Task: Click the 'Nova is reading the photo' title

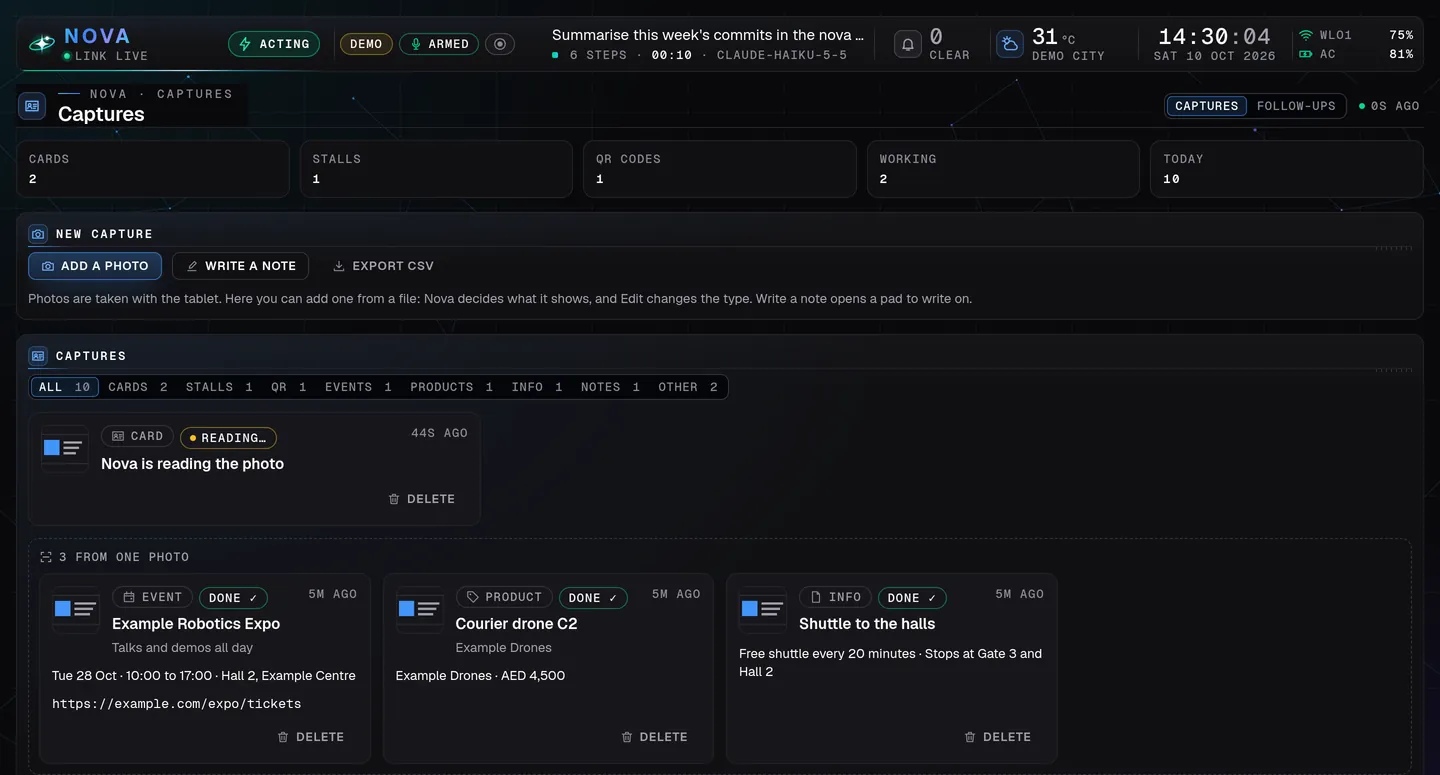Action: click(192, 464)
